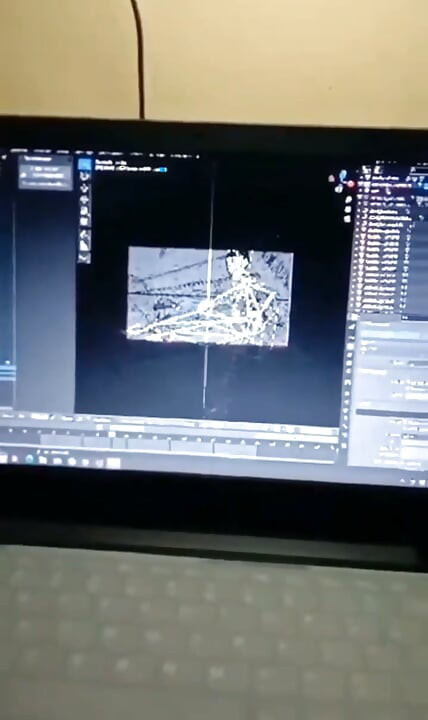Select the Scale tool in viewport toolbar
Screen dimensions: 428x720
click(84, 211)
